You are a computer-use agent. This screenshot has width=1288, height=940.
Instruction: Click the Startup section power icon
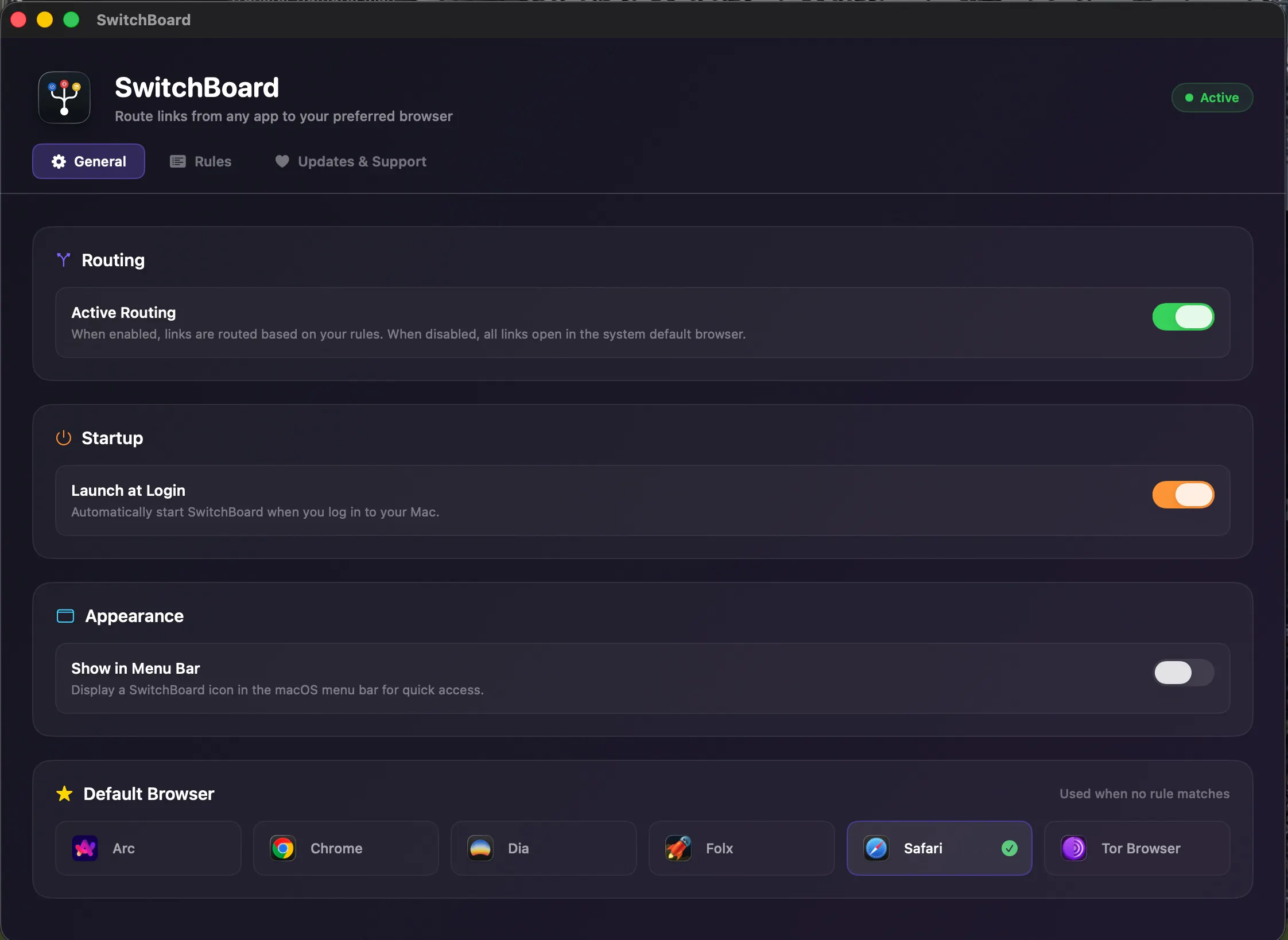tap(63, 438)
